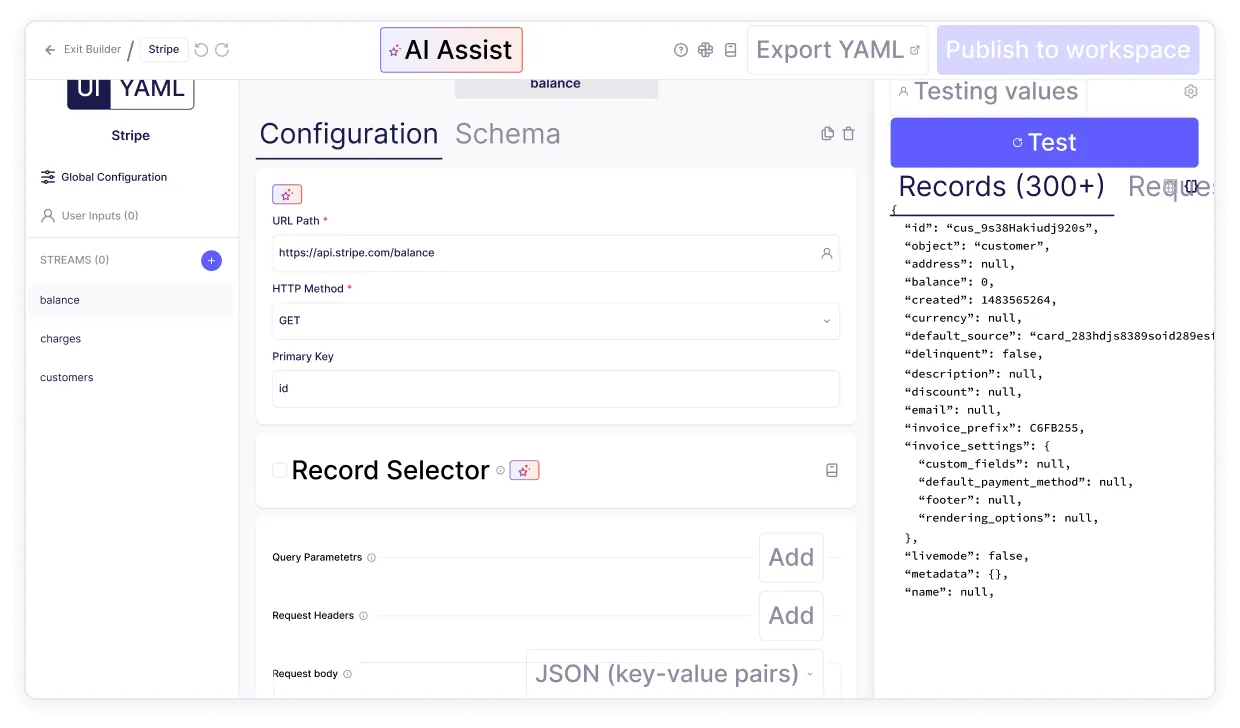Viewport: 1240px width, 728px height.
Task: Click AI sparkle icon beside Record Selector
Action: [524, 470]
